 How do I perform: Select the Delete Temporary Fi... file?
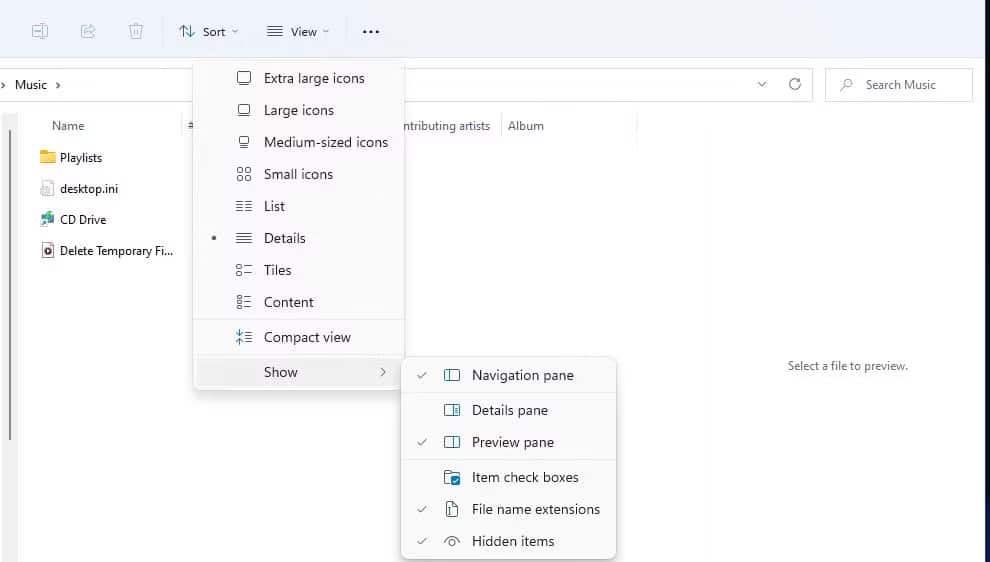click(x=116, y=251)
